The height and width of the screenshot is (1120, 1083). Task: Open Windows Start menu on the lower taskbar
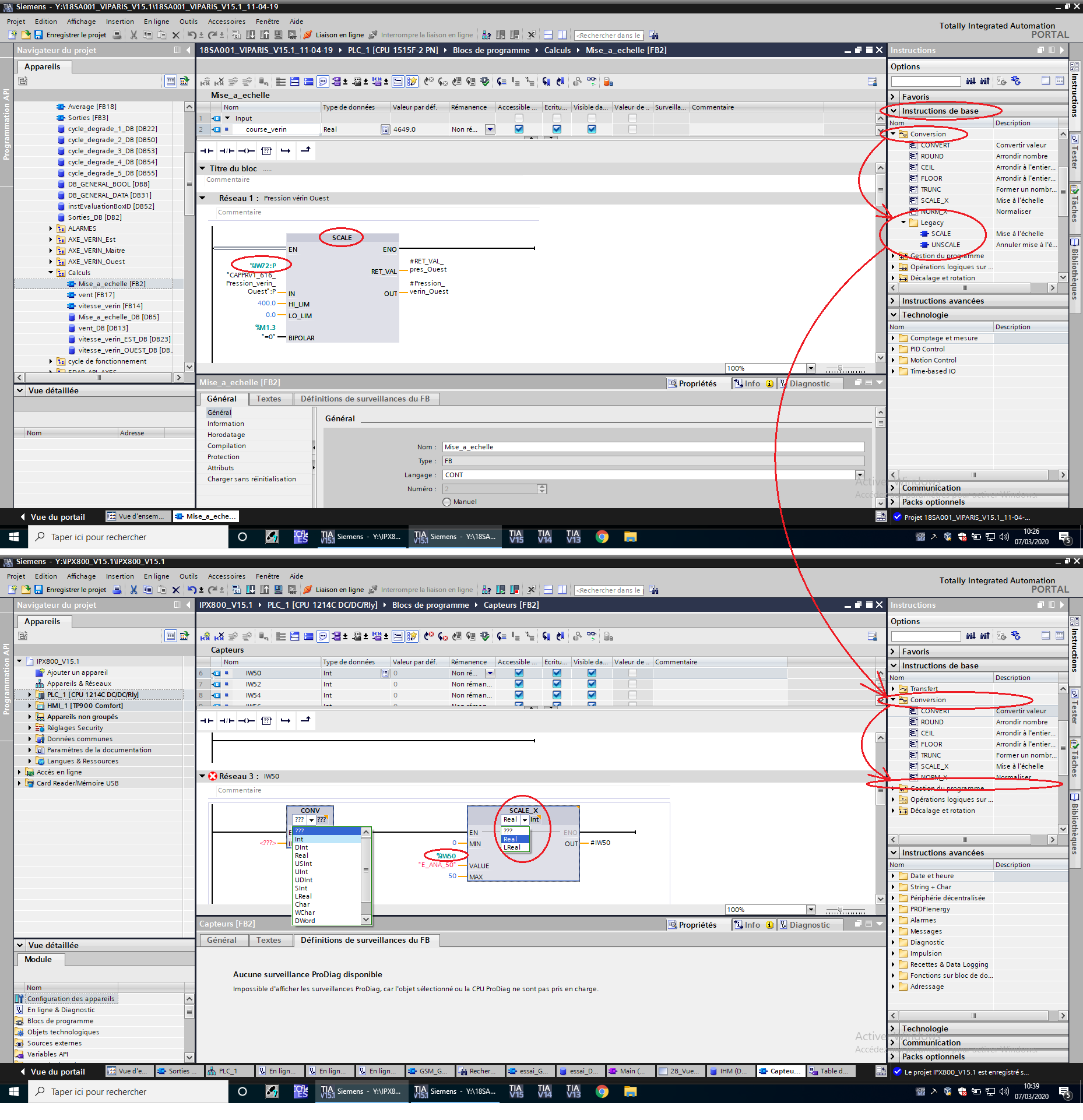tap(14, 1091)
